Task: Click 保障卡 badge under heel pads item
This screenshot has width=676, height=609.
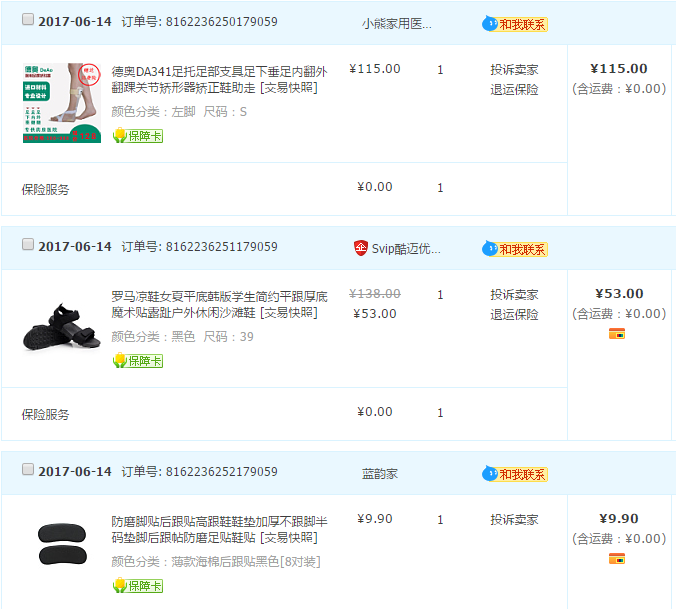Action: pyautogui.click(x=137, y=586)
